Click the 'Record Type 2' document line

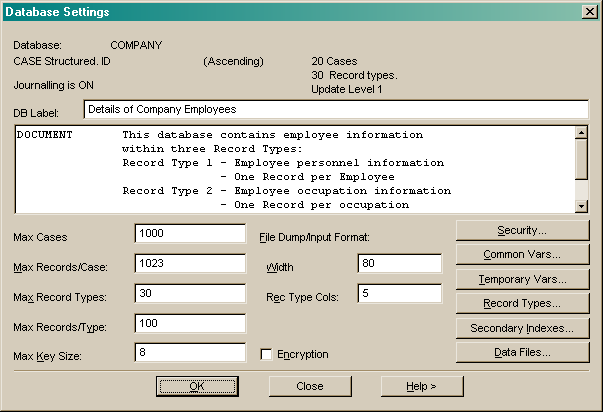[x=287, y=191]
